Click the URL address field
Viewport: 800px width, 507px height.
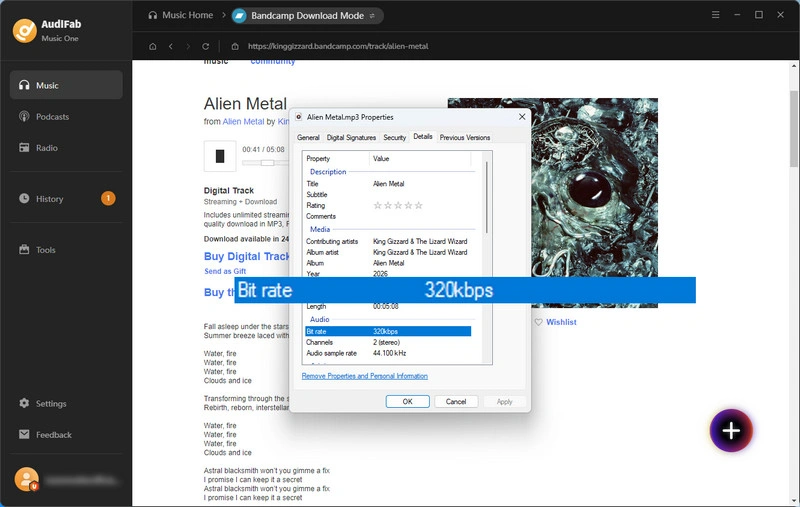[x=338, y=46]
